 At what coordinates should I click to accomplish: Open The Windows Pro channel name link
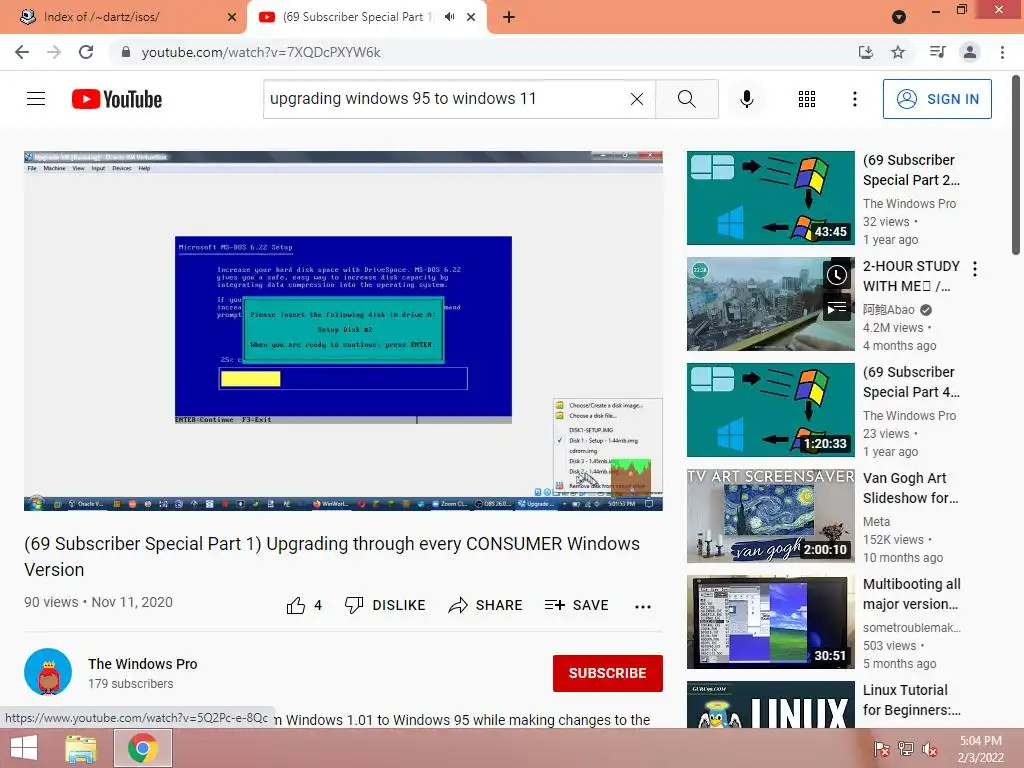point(142,664)
